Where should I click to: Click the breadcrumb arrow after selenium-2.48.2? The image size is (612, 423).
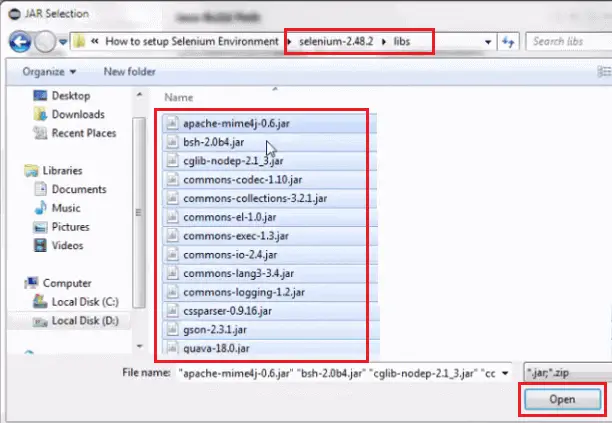[x=384, y=41]
